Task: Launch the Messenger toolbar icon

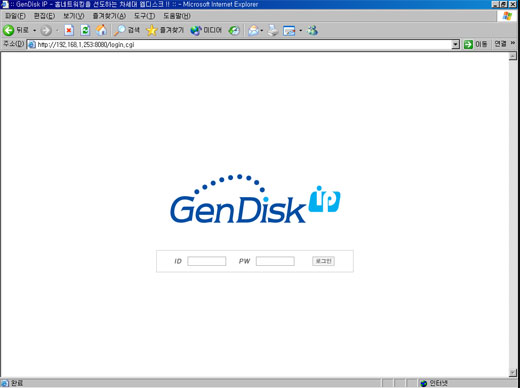Action: tap(313, 30)
